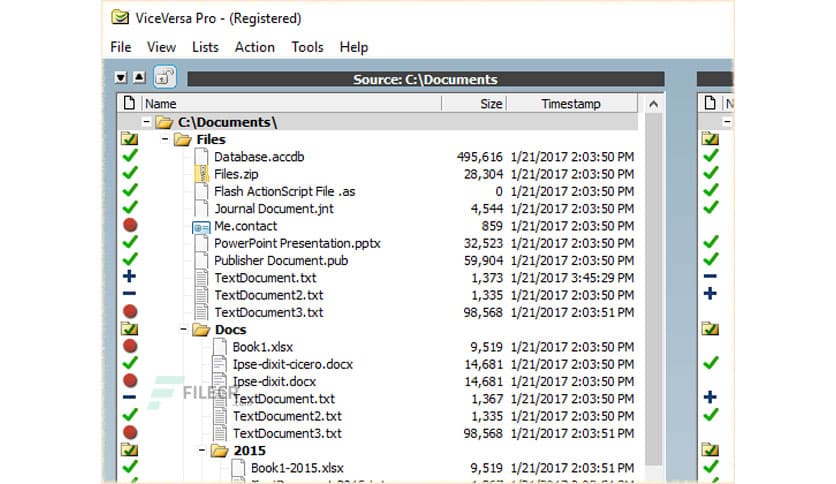The width and height of the screenshot is (836, 484).
Task: Open the Action menu
Action: coord(254,47)
